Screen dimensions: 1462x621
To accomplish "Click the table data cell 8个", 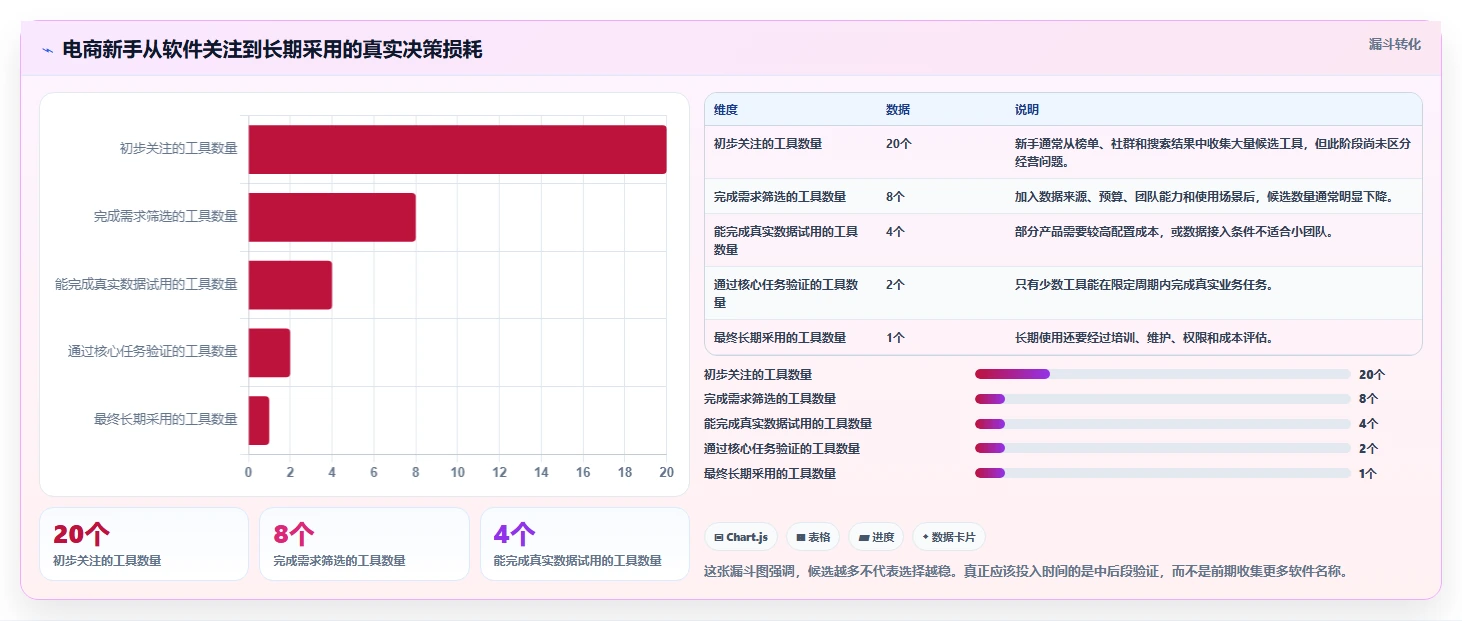I will pos(895,197).
